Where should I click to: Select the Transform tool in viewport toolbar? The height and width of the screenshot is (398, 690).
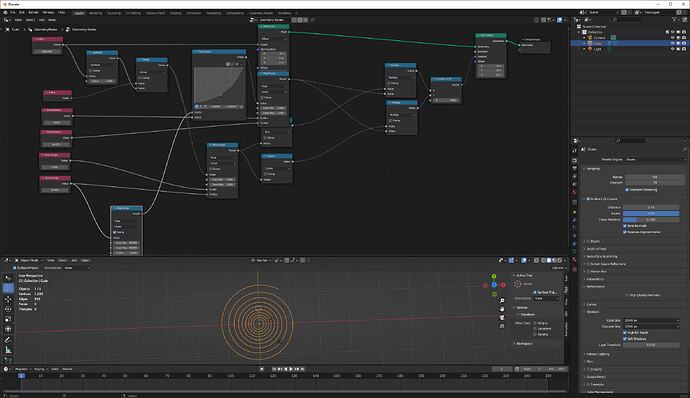coord(8,329)
